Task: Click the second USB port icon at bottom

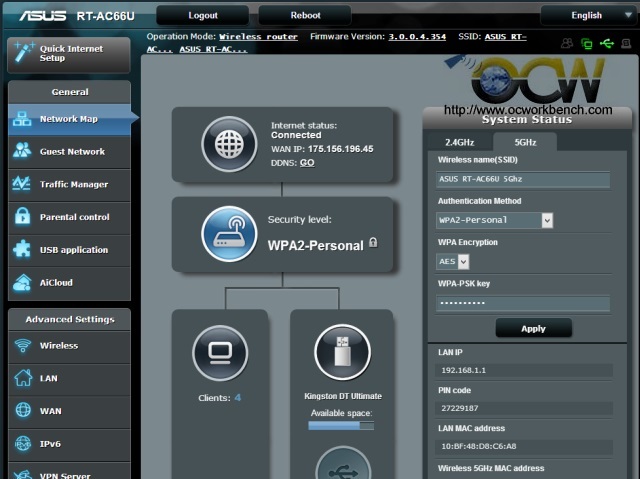Action: click(x=343, y=465)
